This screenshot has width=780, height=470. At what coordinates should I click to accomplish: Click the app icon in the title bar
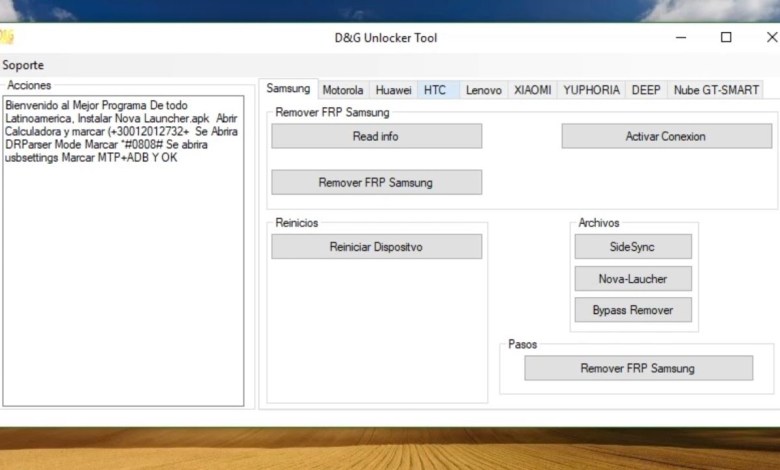click(x=7, y=38)
